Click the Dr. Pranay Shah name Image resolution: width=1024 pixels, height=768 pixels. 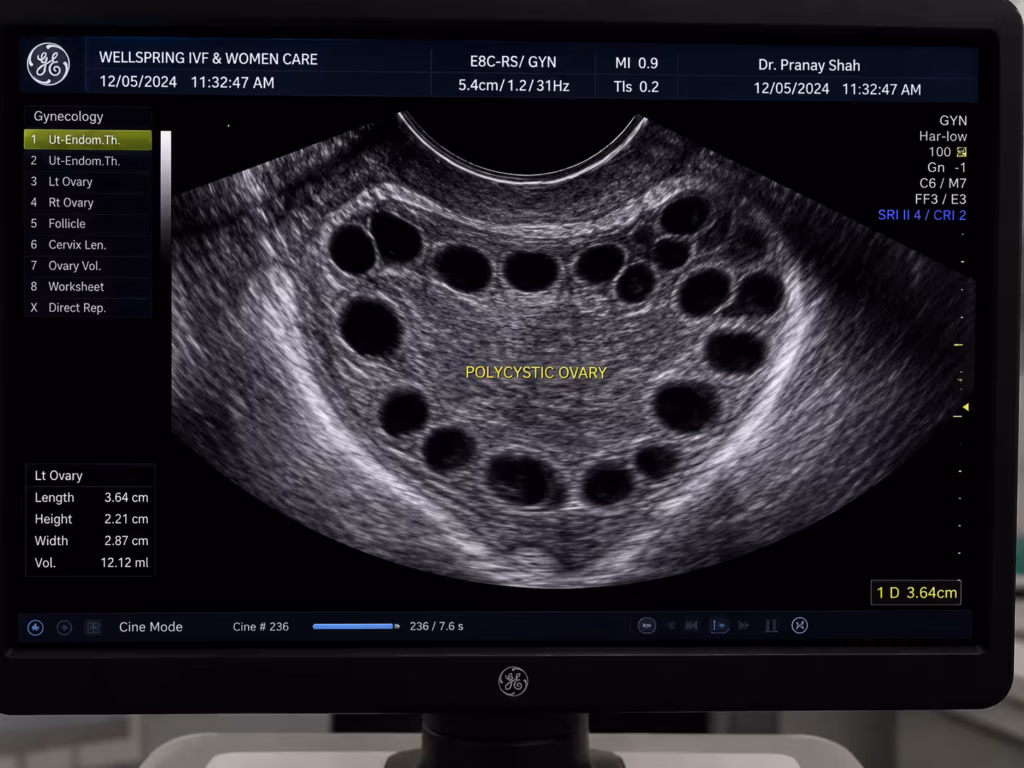coord(808,65)
